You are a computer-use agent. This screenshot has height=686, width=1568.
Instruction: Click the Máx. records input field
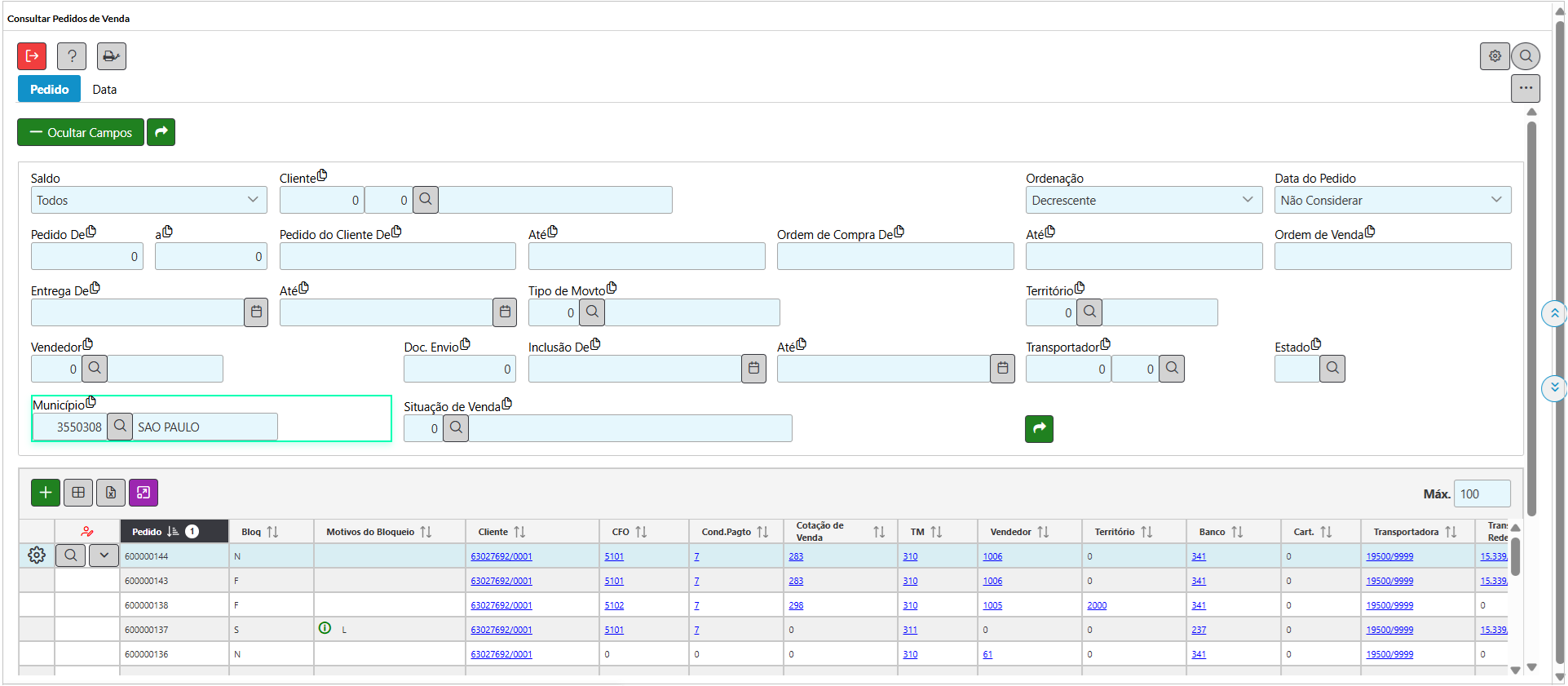click(x=1482, y=494)
